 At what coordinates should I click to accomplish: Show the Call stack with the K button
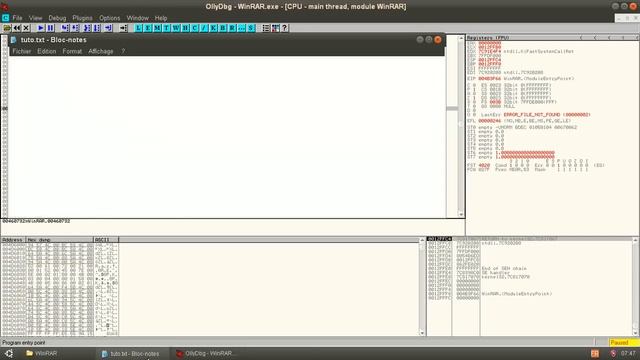(x=213, y=28)
